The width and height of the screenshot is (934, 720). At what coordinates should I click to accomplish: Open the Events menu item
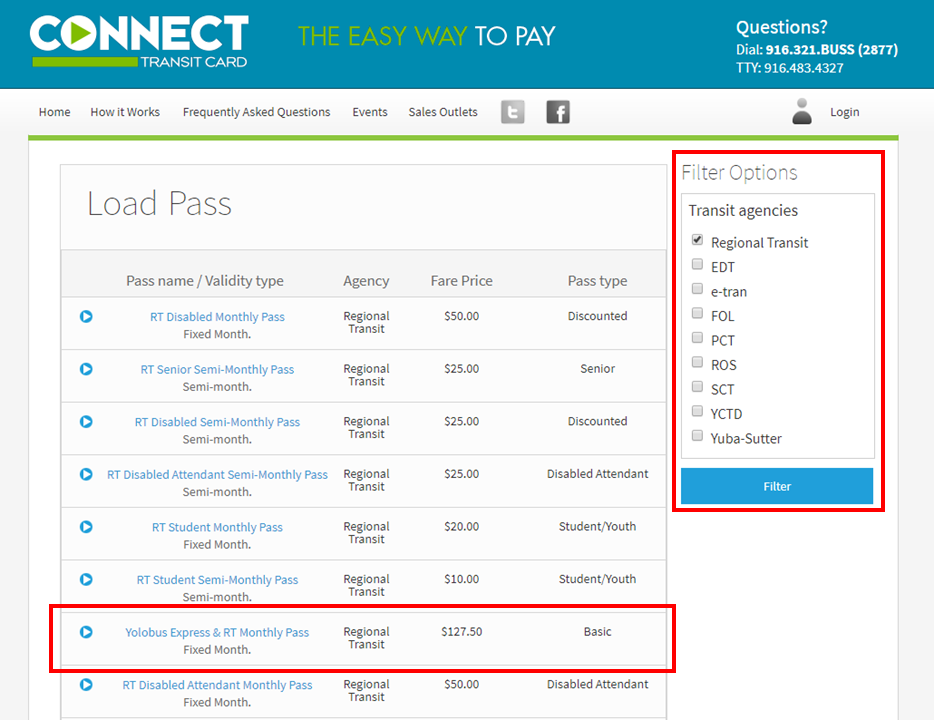(x=370, y=112)
